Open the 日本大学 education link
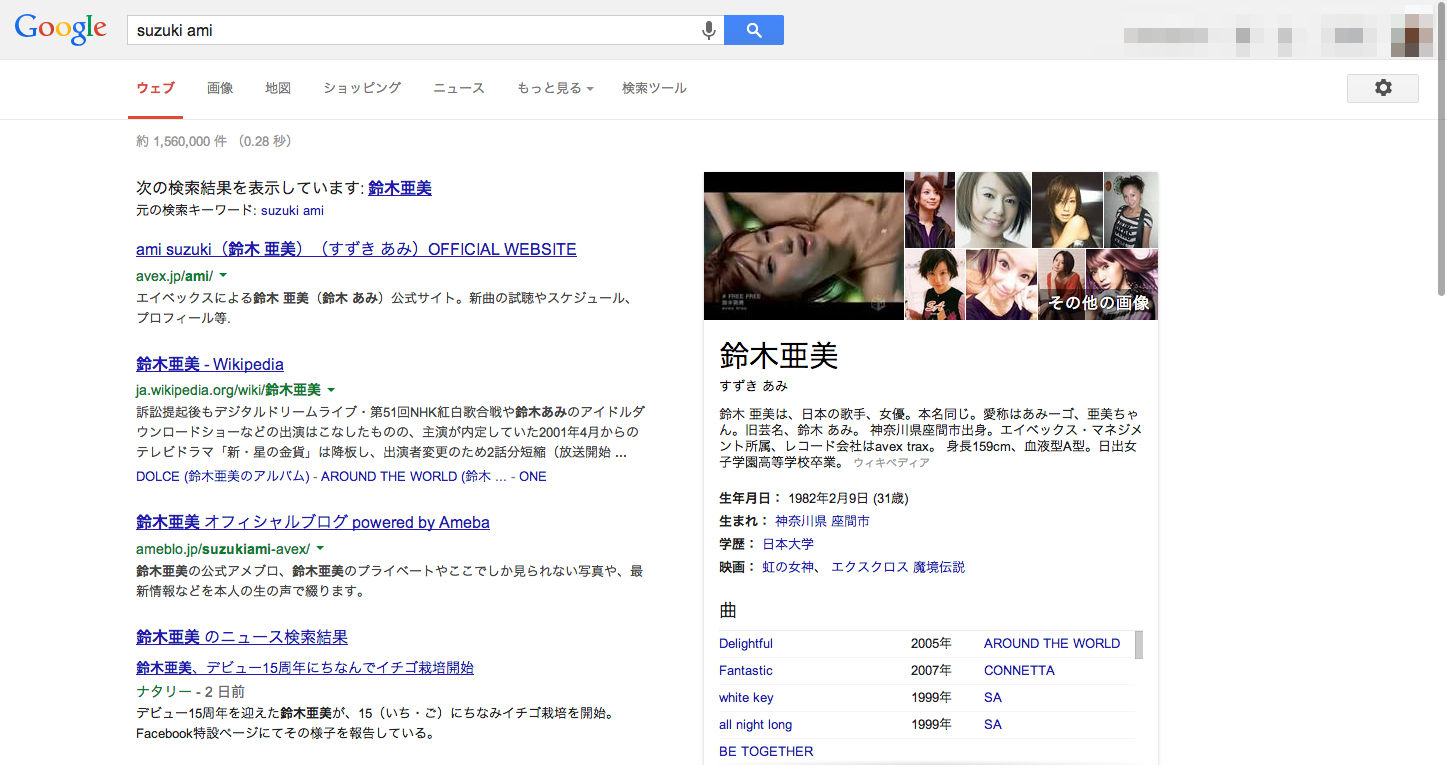The width and height of the screenshot is (1447, 765). (x=788, y=544)
